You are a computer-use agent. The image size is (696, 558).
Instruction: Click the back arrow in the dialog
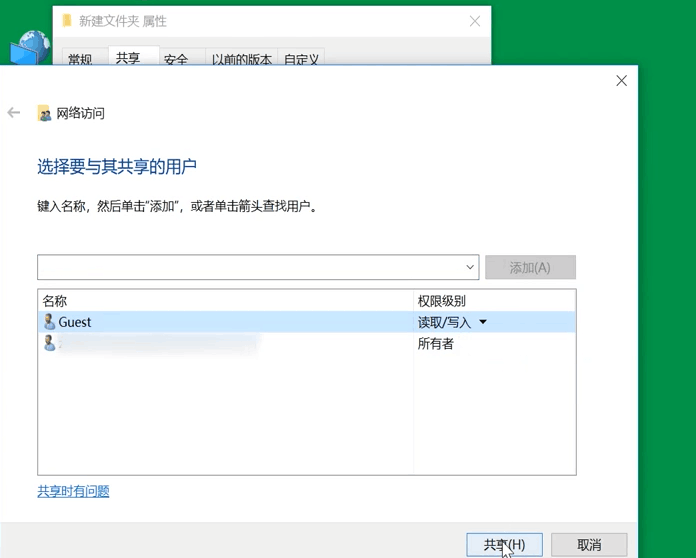click(14, 113)
